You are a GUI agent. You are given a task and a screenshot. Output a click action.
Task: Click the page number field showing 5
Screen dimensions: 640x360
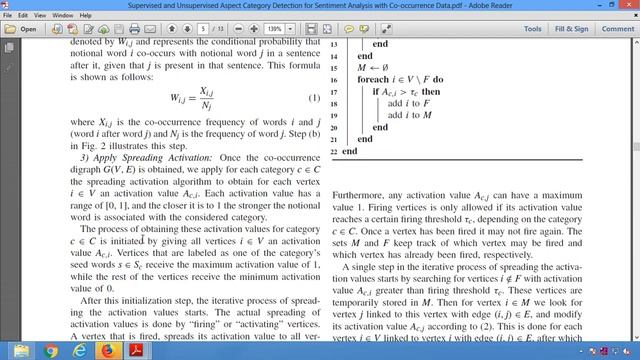pyautogui.click(x=203, y=29)
